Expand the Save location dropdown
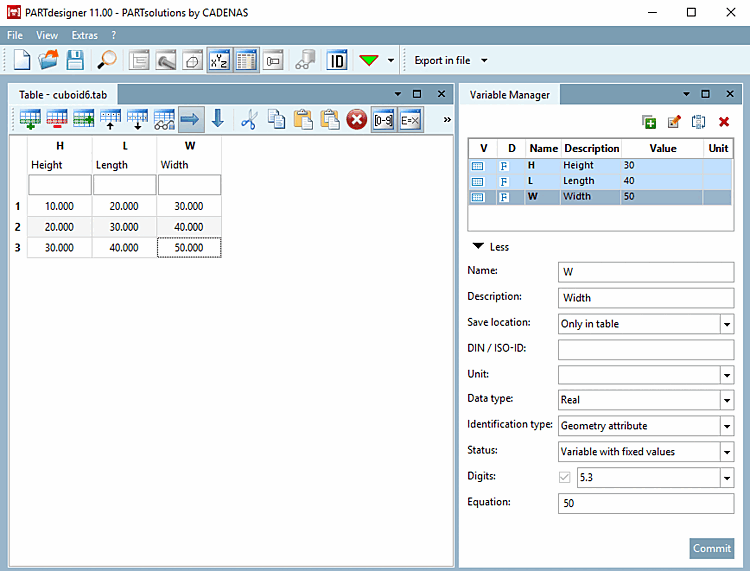The width and height of the screenshot is (750, 571). tap(726, 324)
